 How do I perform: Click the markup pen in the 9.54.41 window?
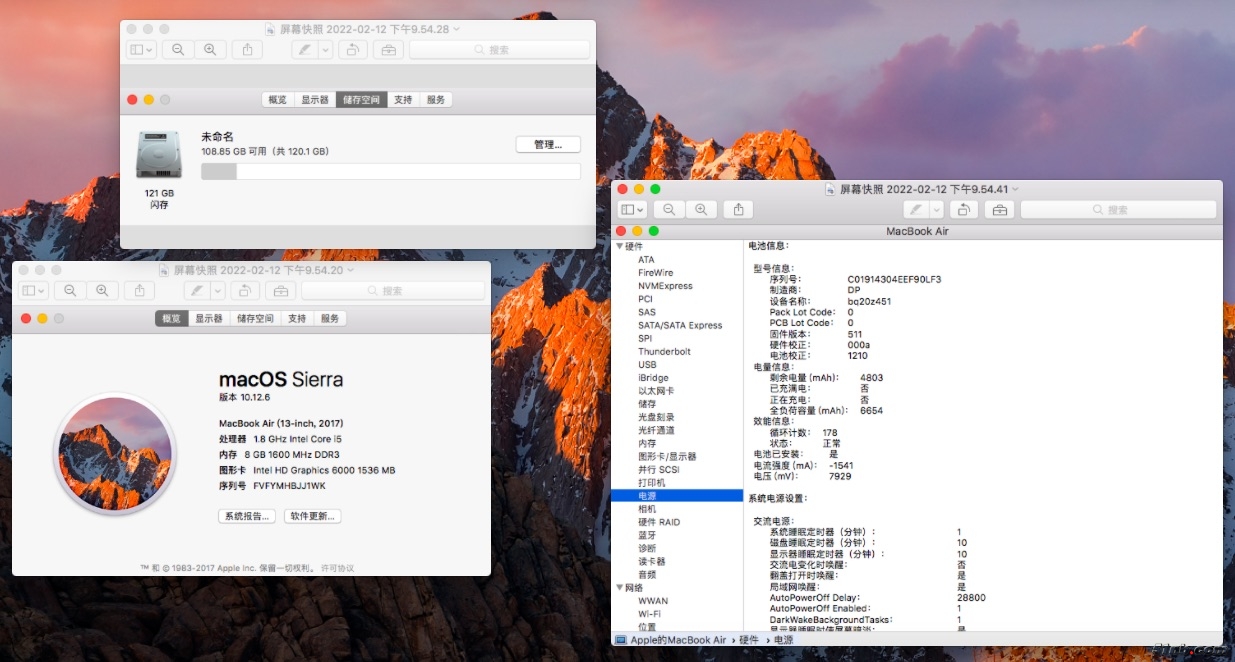(916, 209)
